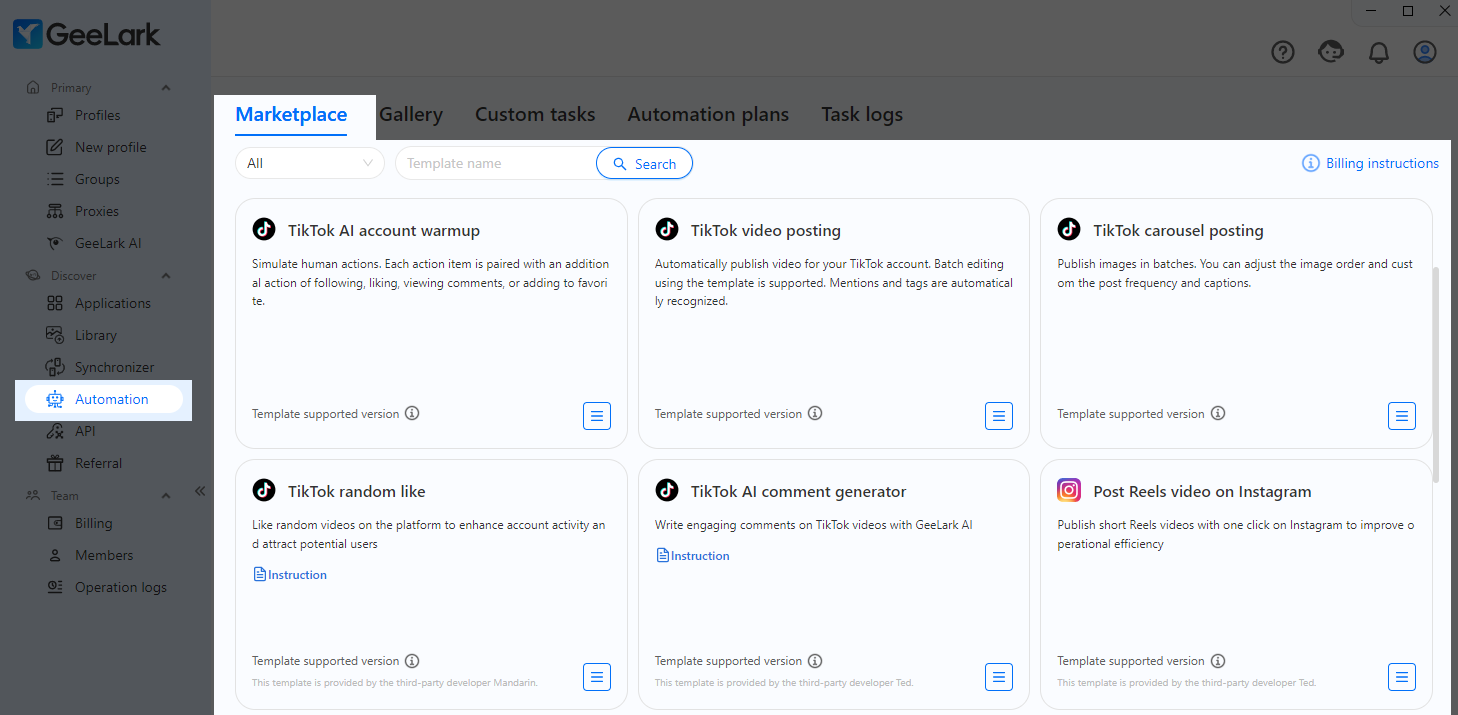
Task: Open Instruction link on TikTok AI comment generator
Action: pos(693,556)
